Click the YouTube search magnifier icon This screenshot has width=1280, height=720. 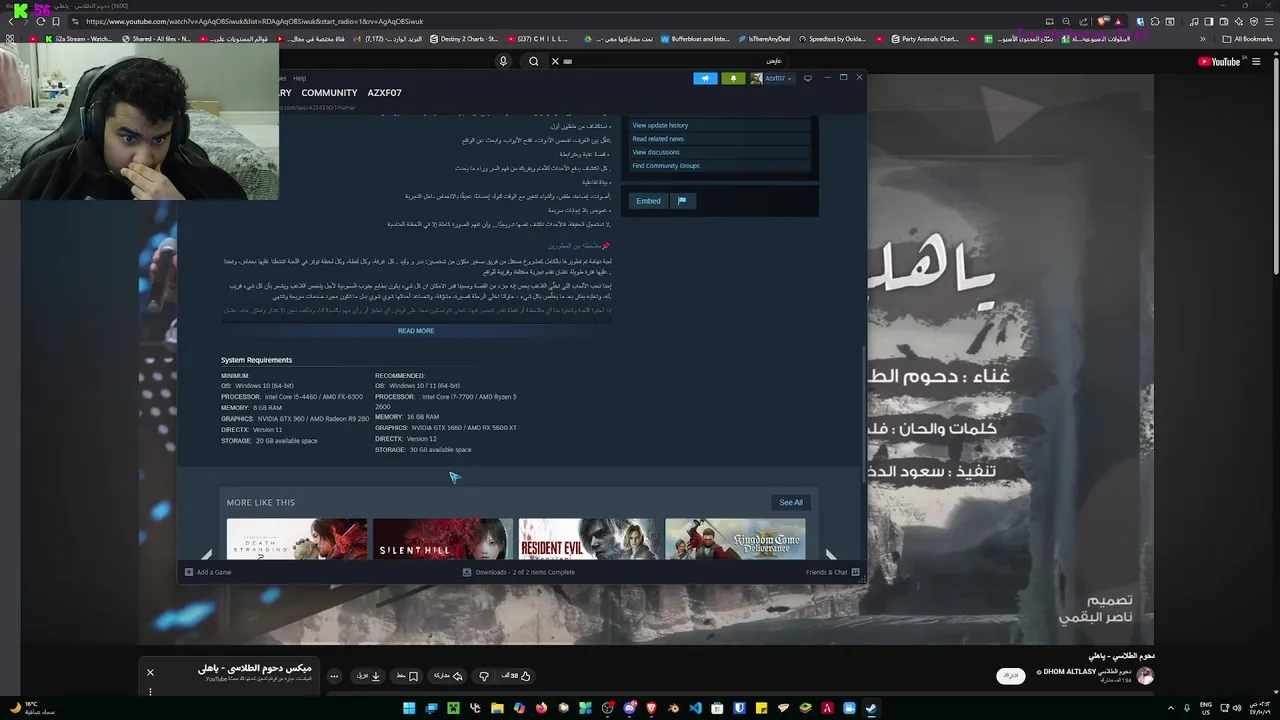click(534, 61)
